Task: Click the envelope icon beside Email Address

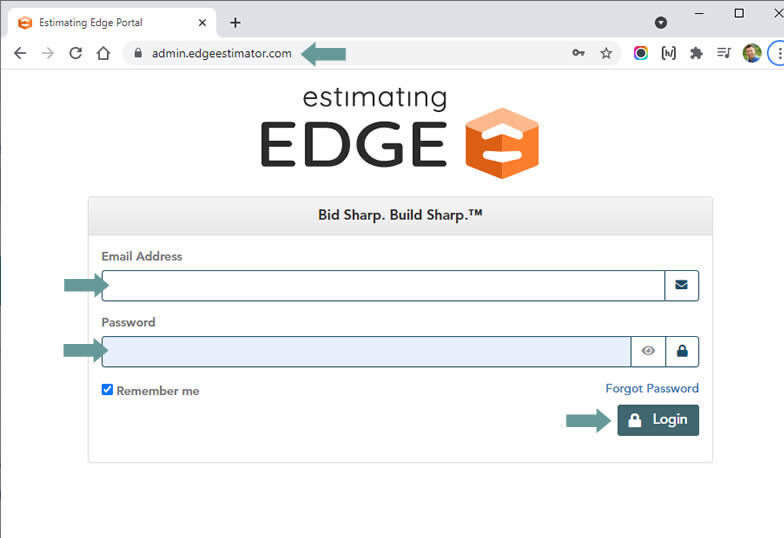Action: tap(682, 286)
